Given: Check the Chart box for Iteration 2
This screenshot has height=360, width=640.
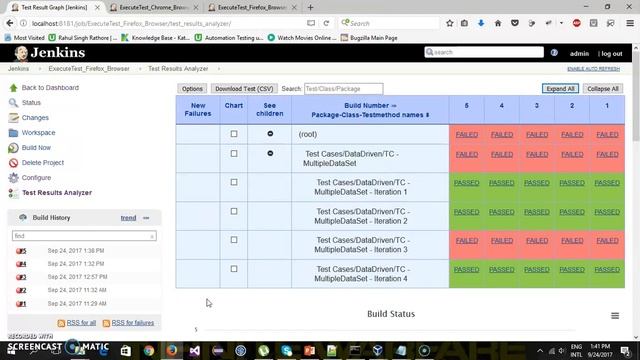Looking at the screenshot, I should 234,211.
